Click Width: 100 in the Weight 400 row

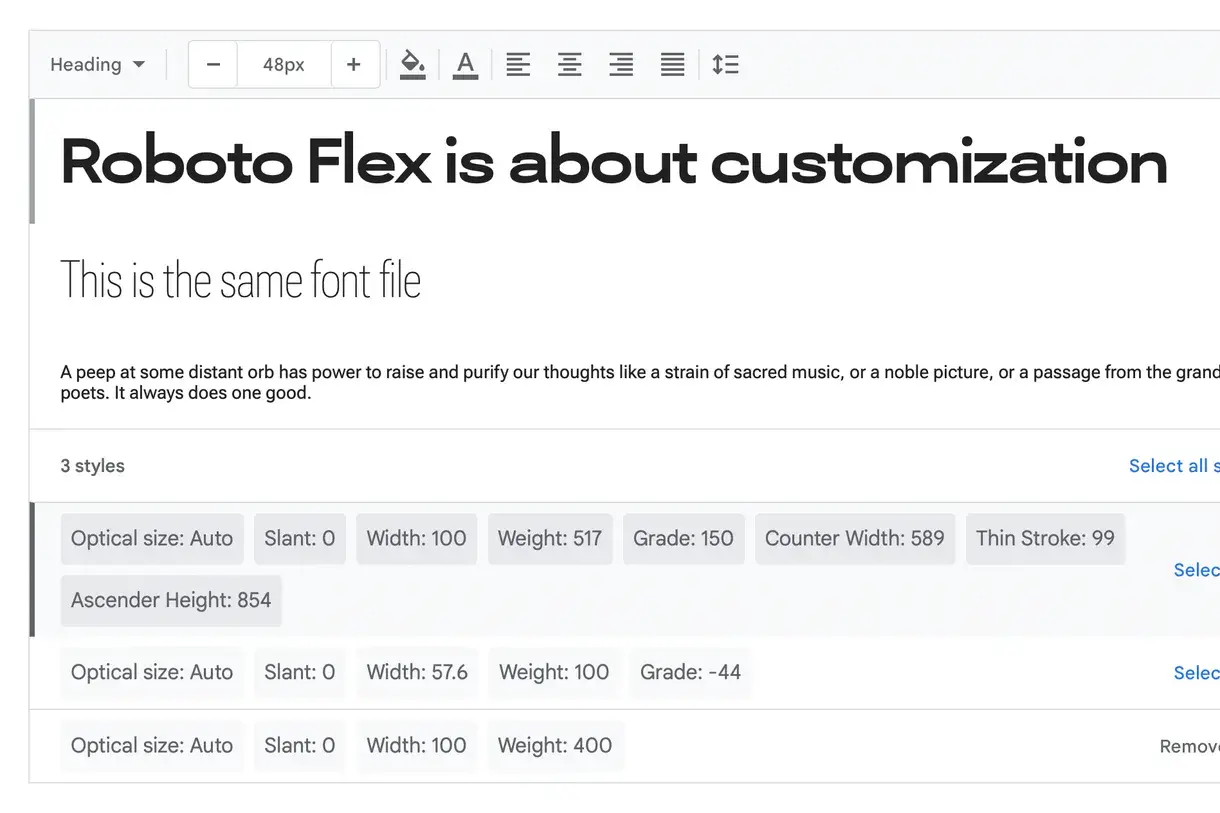(416, 746)
